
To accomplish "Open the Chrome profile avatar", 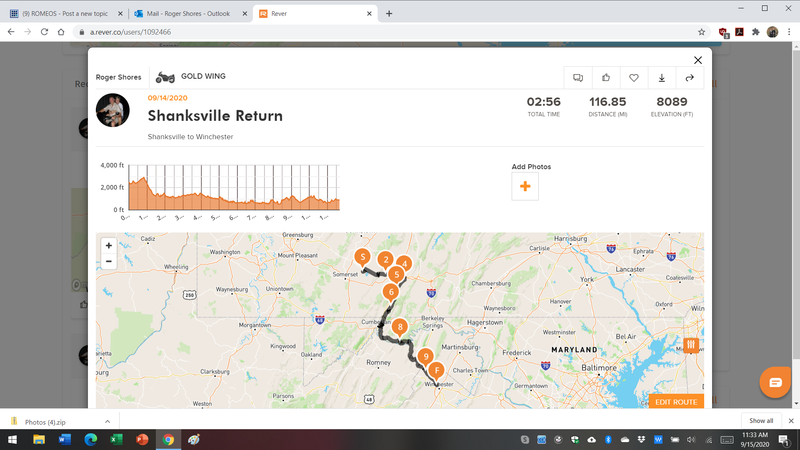I will point(772,32).
